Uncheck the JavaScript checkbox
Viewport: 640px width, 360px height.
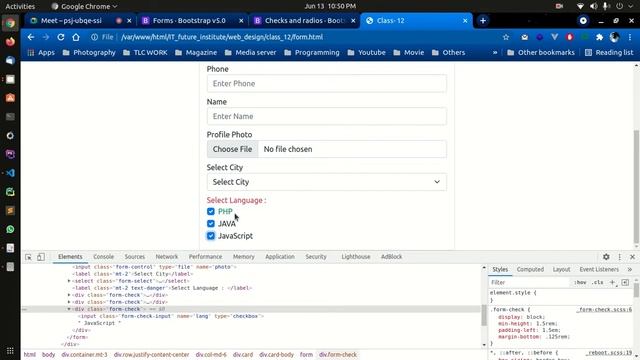point(211,236)
